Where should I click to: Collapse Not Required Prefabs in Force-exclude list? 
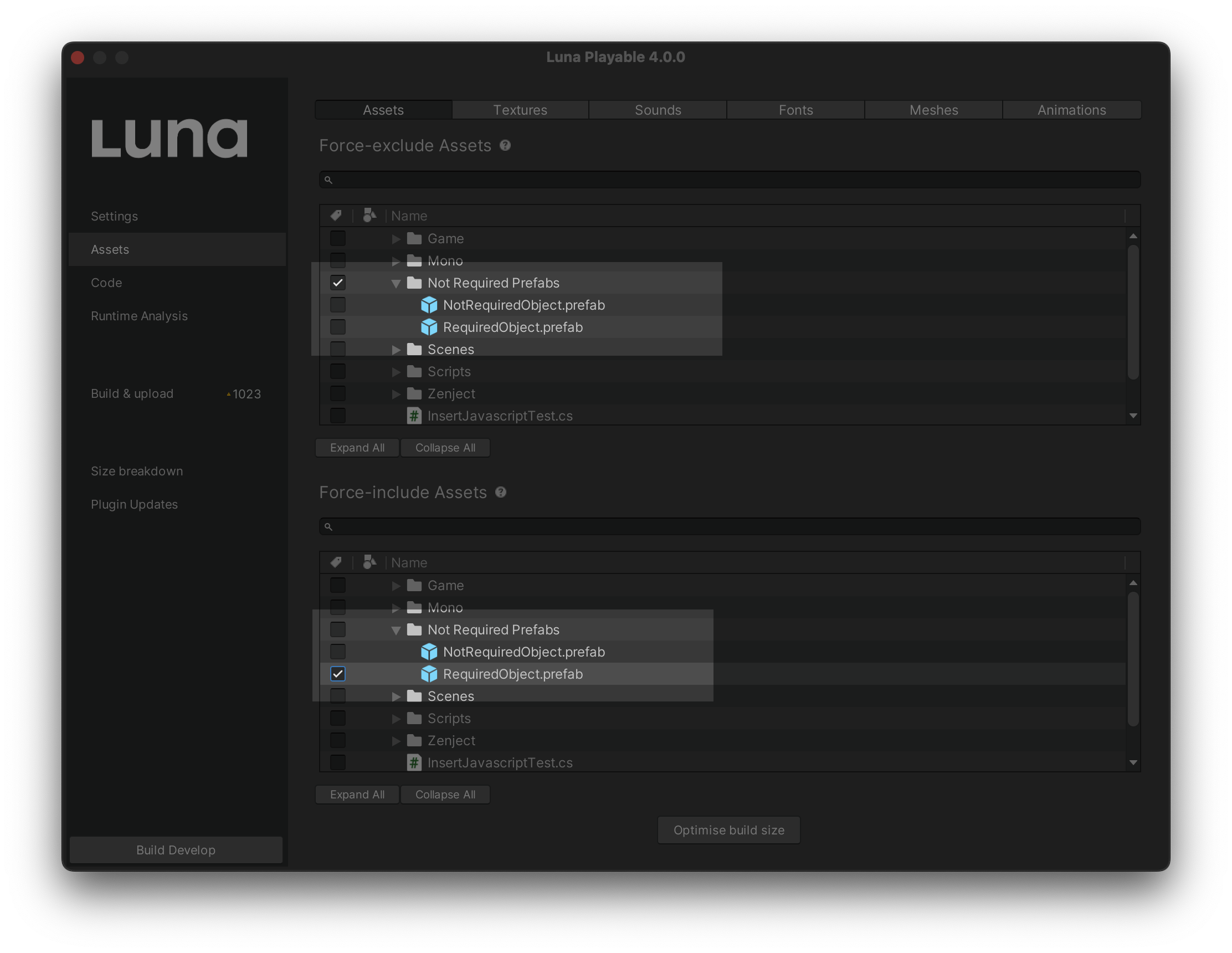tap(396, 283)
